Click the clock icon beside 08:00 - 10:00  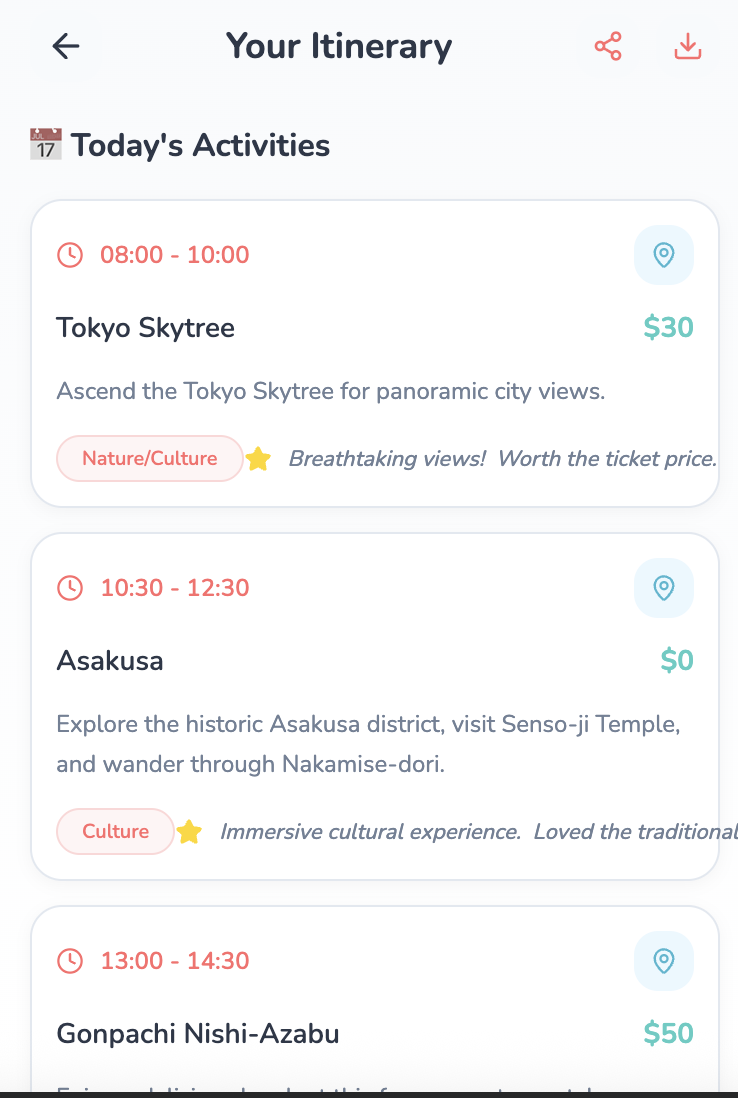tap(70, 255)
